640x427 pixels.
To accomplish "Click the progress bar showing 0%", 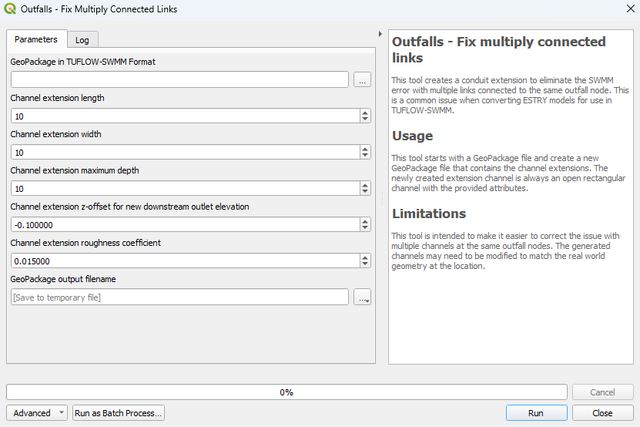I will coord(286,392).
